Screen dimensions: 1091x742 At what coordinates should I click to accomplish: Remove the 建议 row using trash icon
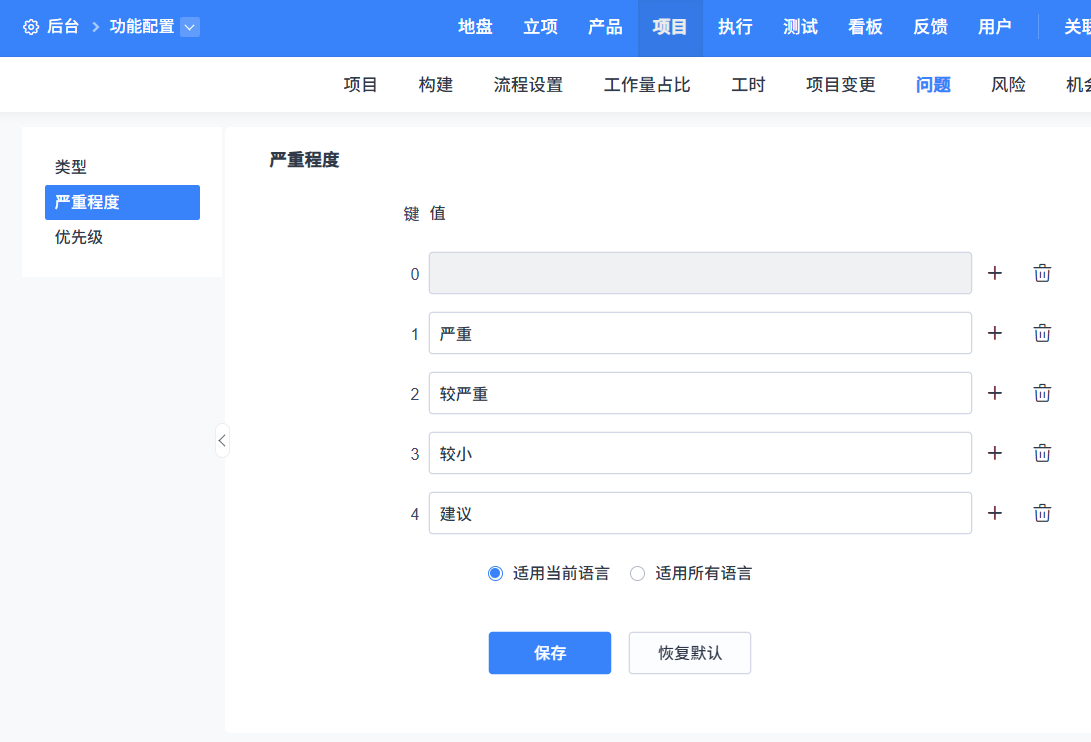click(x=1042, y=513)
